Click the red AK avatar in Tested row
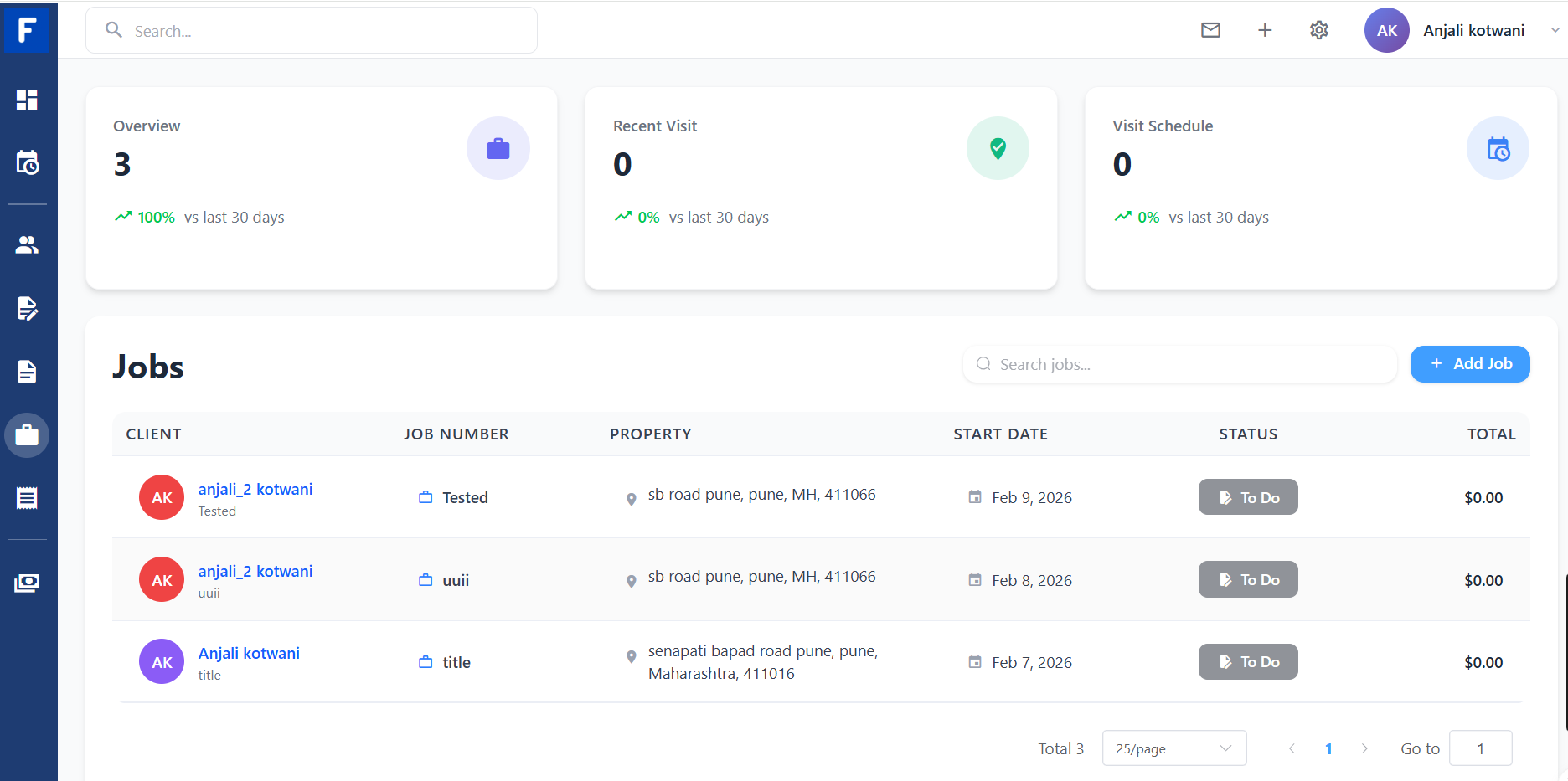This screenshot has height=781, width=1568. (x=162, y=497)
